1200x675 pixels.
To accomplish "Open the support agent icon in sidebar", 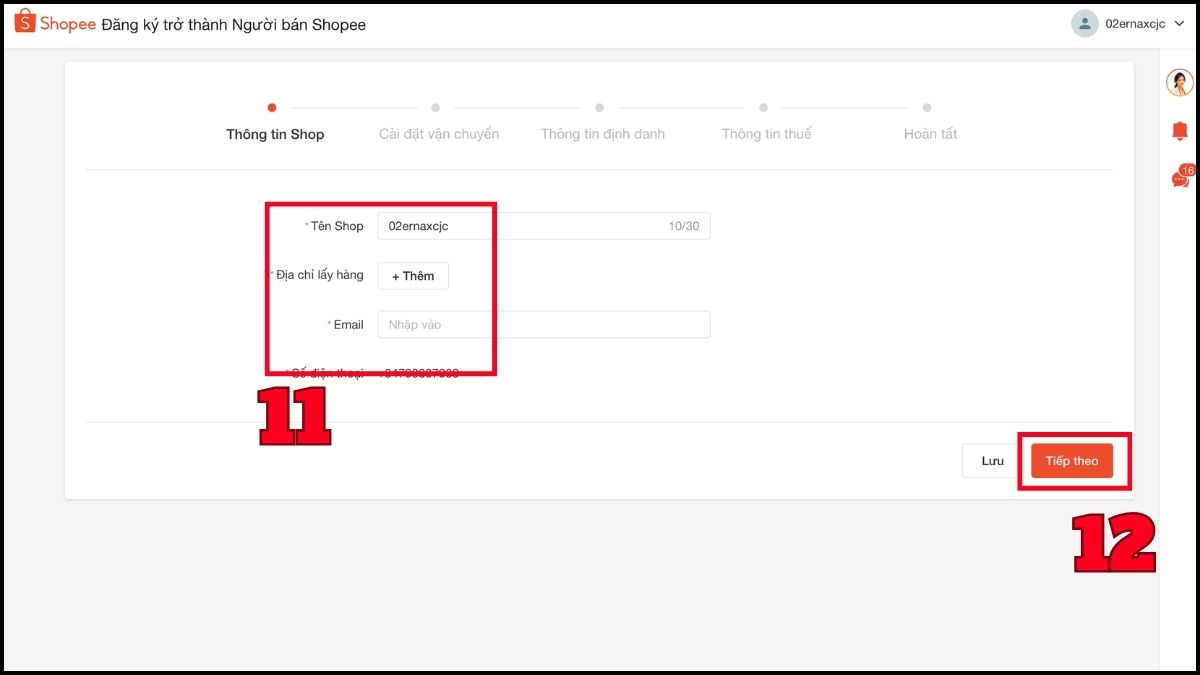I will pyautogui.click(x=1180, y=83).
